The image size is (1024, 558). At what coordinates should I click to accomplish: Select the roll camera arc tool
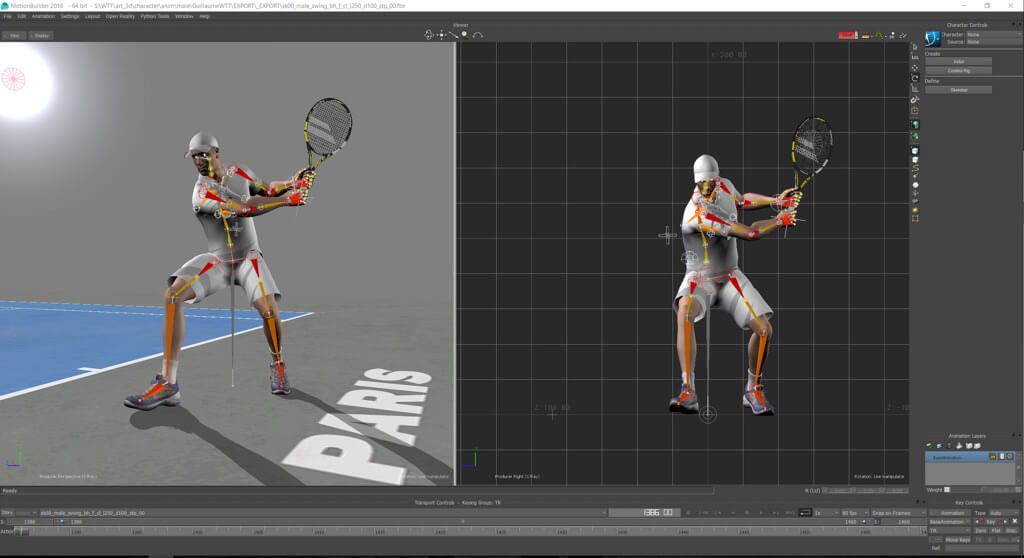478,35
